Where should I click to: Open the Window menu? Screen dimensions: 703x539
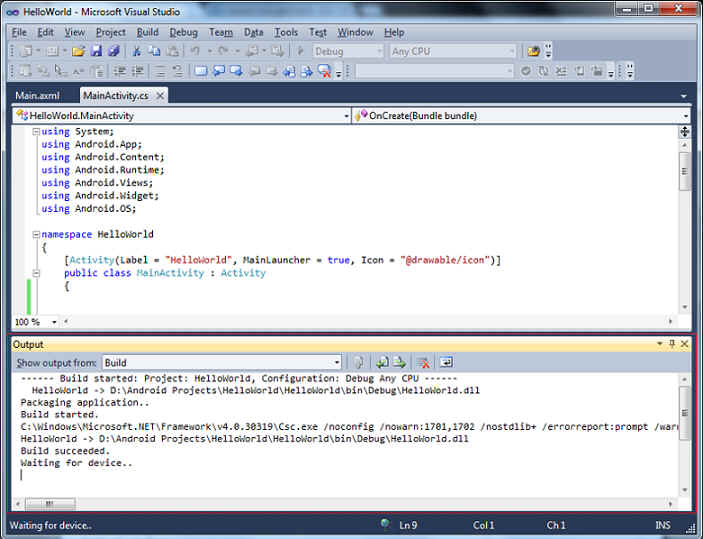point(355,32)
